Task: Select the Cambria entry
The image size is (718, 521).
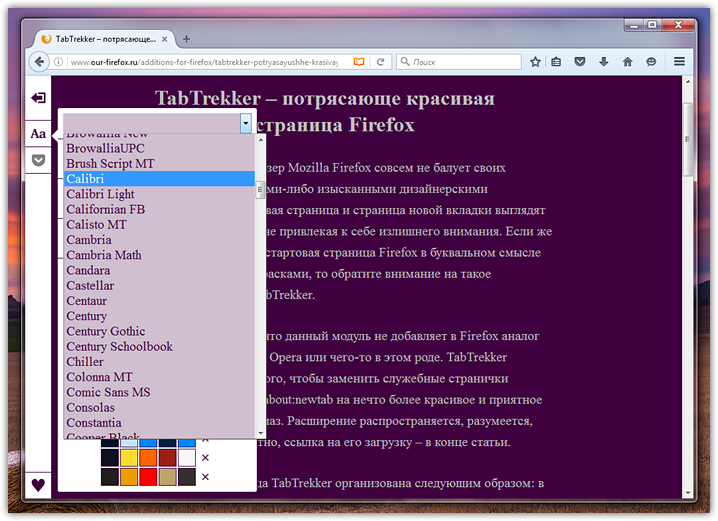Action: (159, 240)
